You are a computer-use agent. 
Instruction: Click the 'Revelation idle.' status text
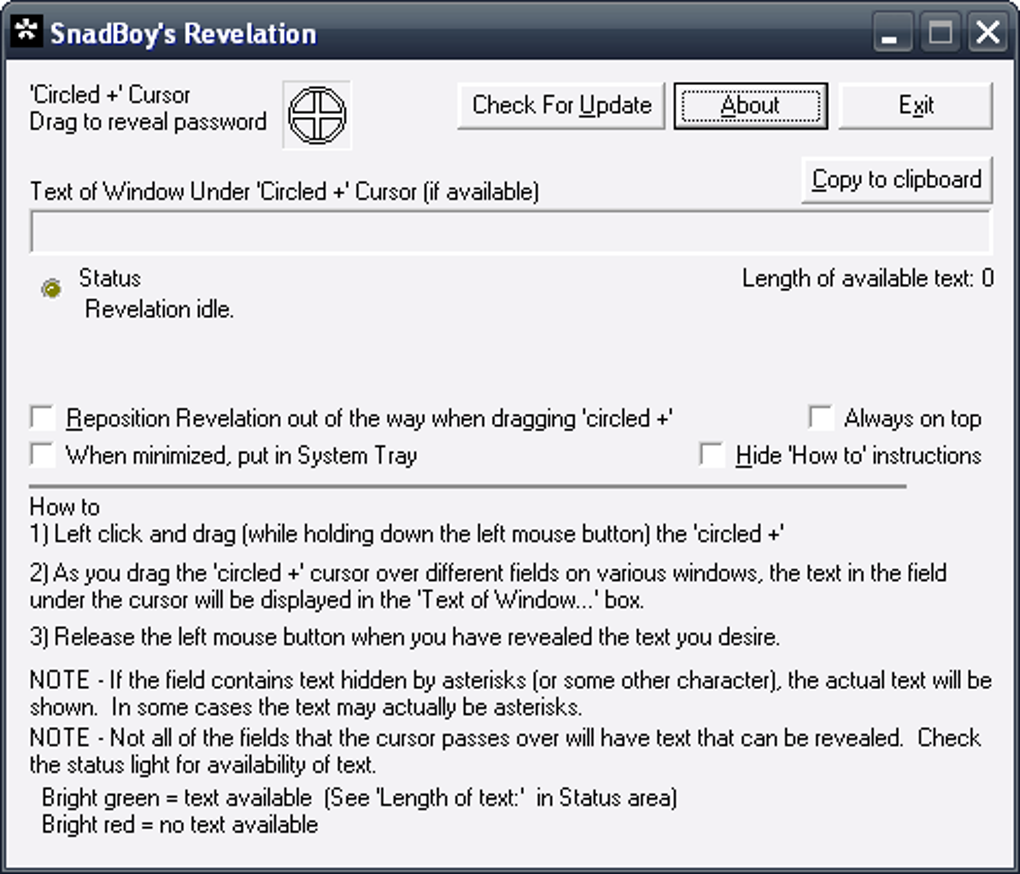click(159, 309)
